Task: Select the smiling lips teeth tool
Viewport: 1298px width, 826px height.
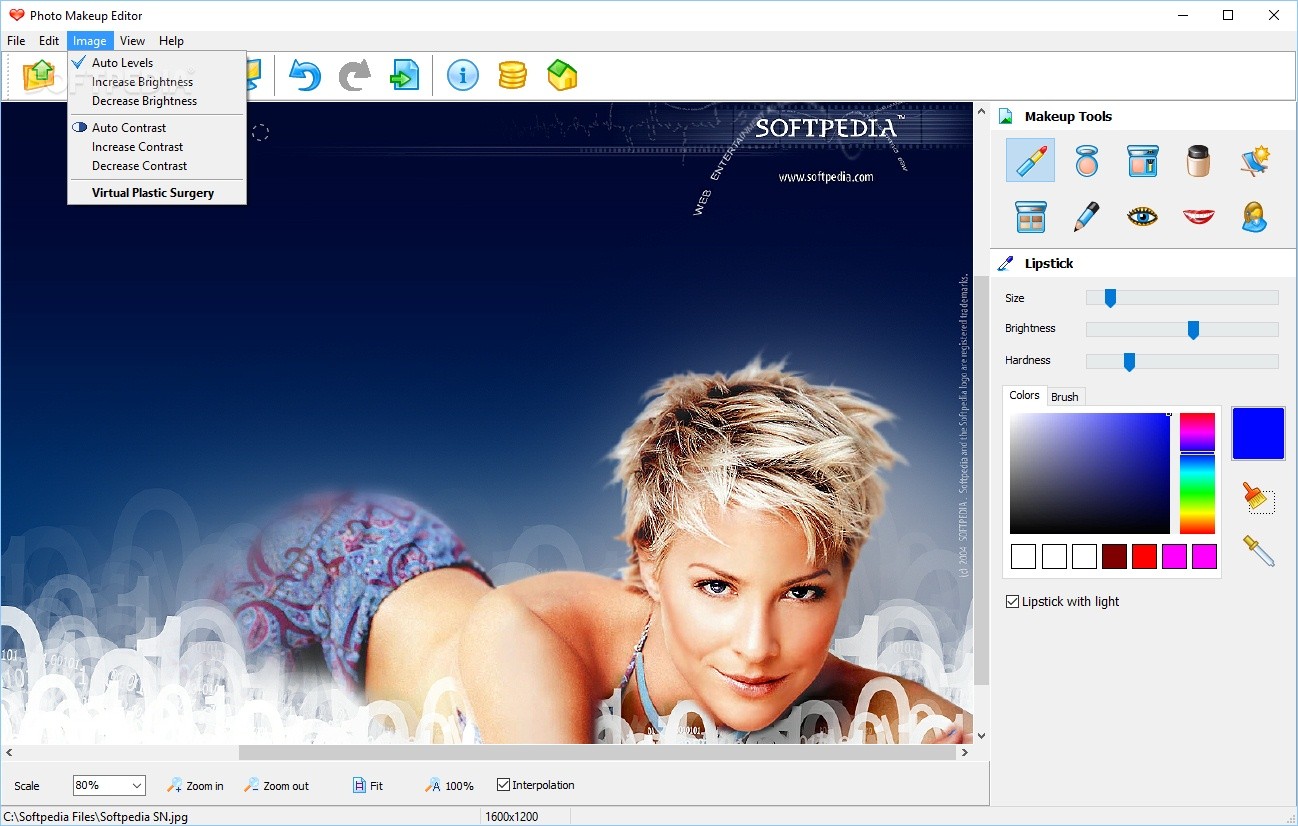Action: click(1198, 216)
